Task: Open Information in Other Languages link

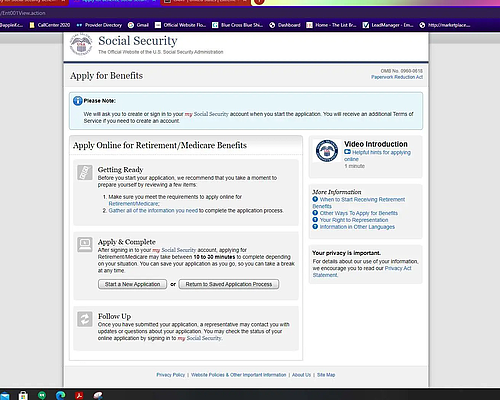Action: pyautogui.click(x=357, y=227)
